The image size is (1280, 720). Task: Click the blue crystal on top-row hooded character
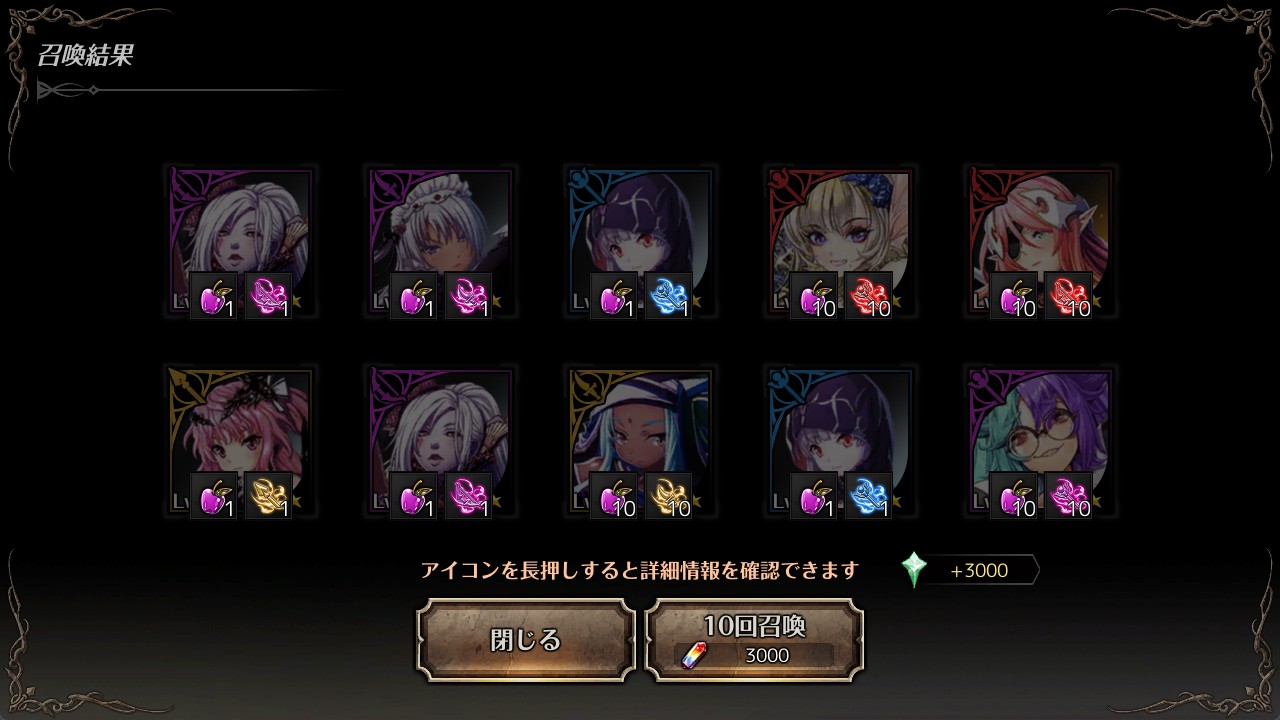pos(668,296)
